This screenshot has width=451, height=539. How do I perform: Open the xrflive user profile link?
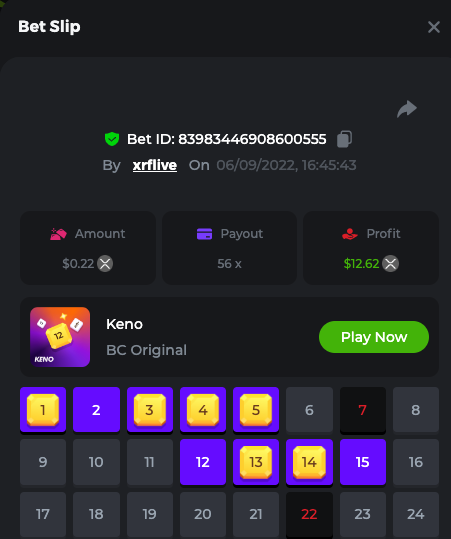point(155,165)
